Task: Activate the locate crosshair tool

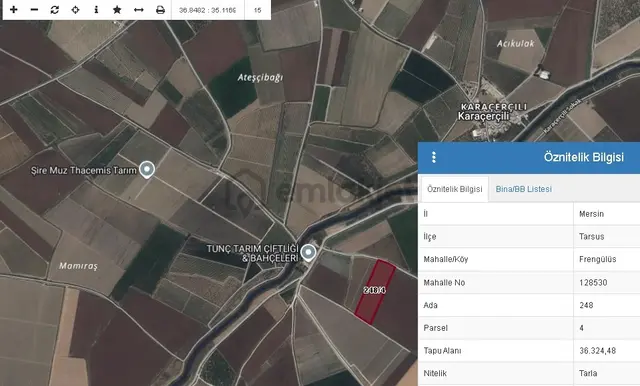Action: point(76,9)
